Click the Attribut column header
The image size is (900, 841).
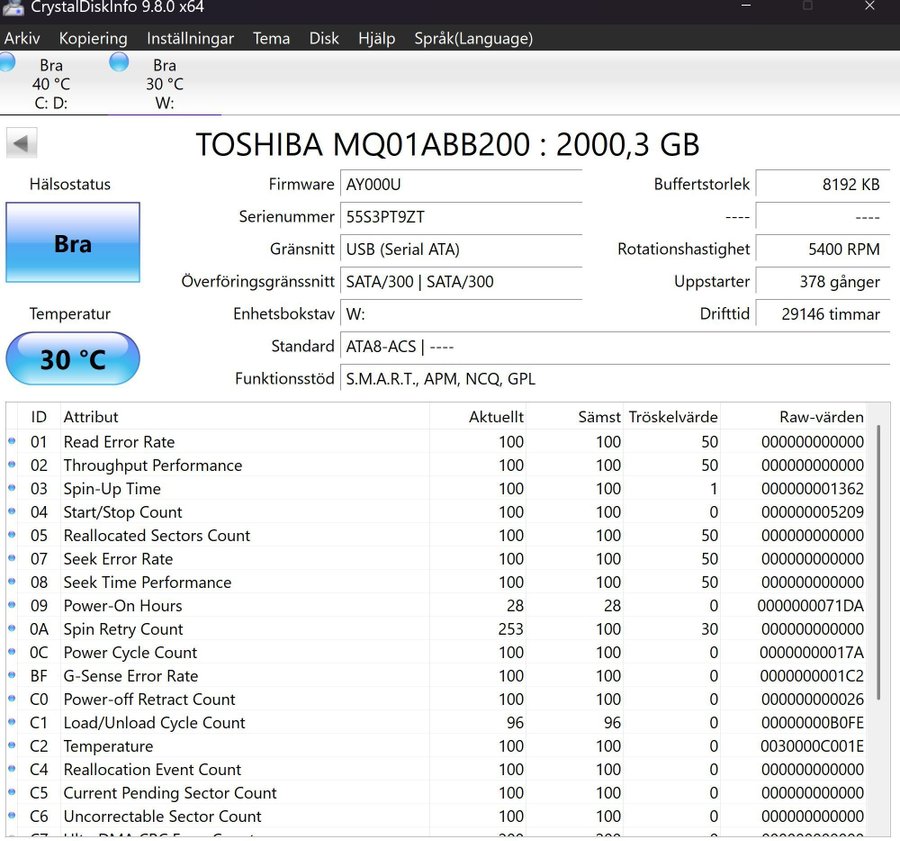tap(245, 417)
